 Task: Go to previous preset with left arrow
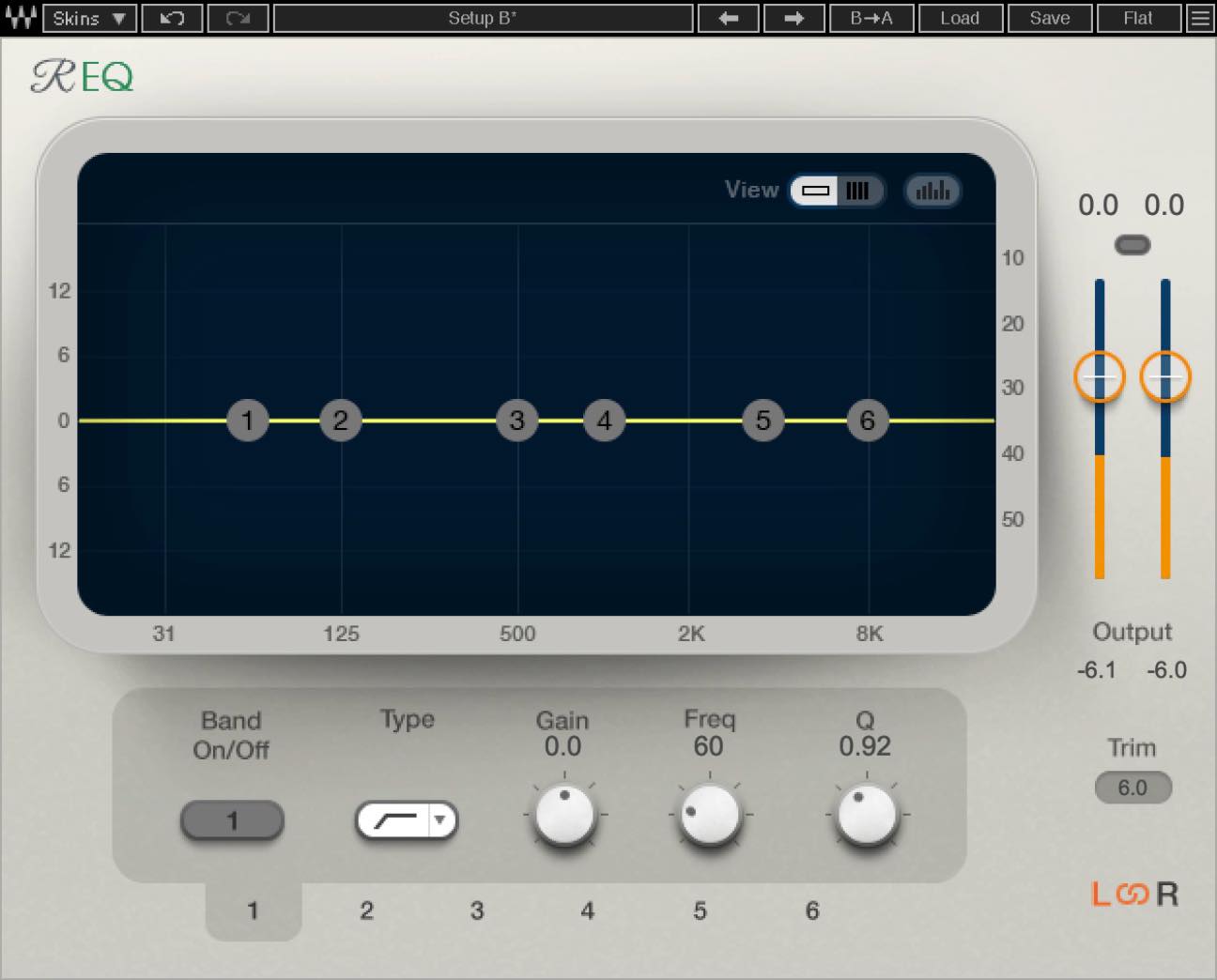pos(729,18)
